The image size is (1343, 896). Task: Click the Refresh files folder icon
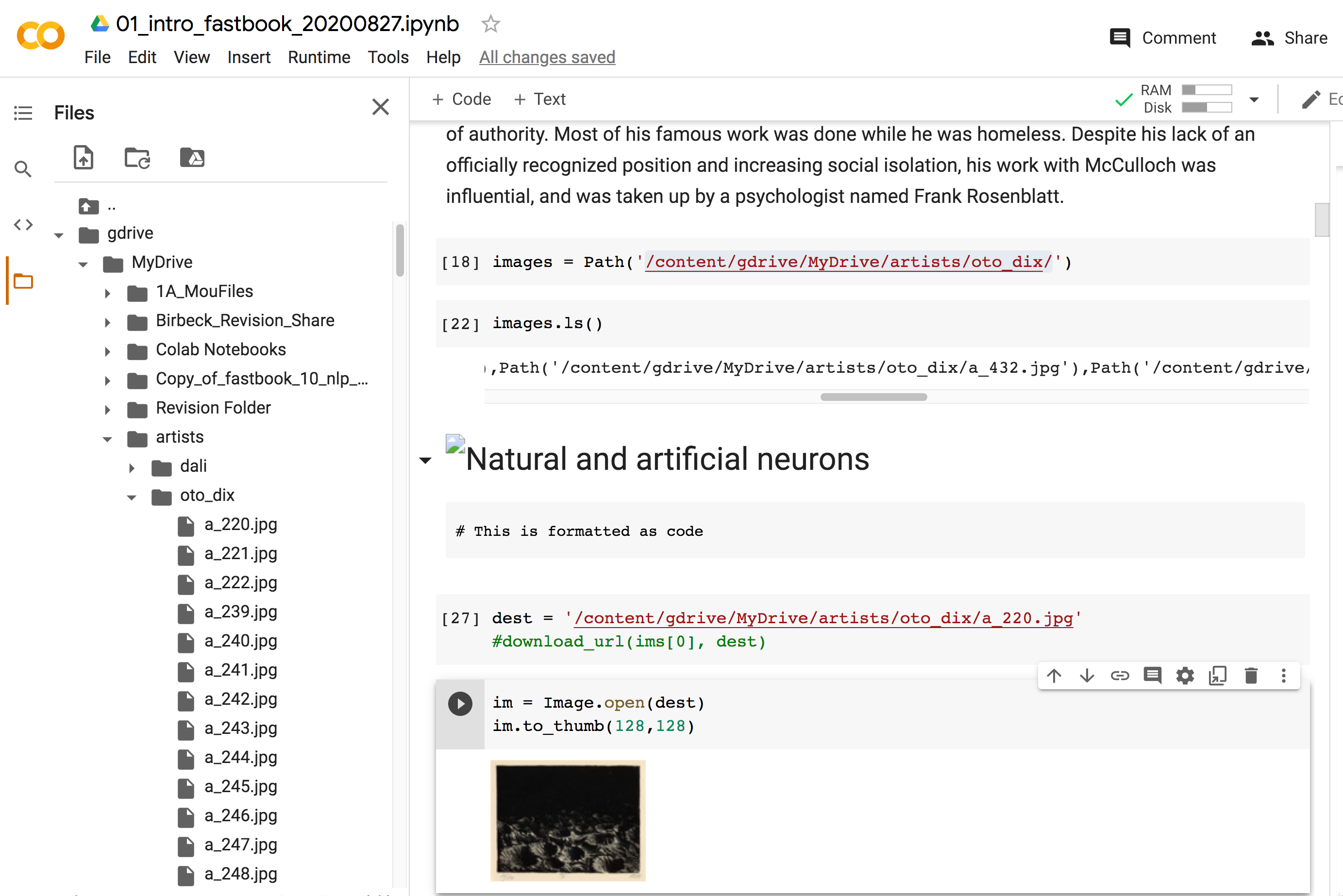click(x=137, y=158)
